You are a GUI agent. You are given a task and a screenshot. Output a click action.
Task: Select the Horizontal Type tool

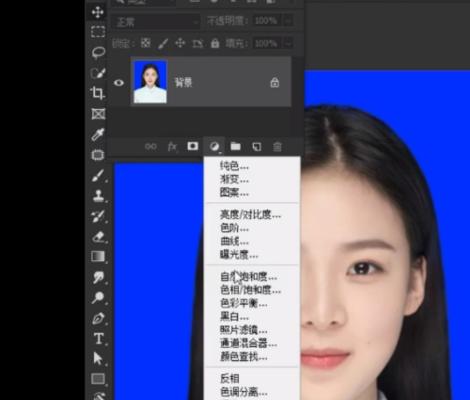pos(99,339)
